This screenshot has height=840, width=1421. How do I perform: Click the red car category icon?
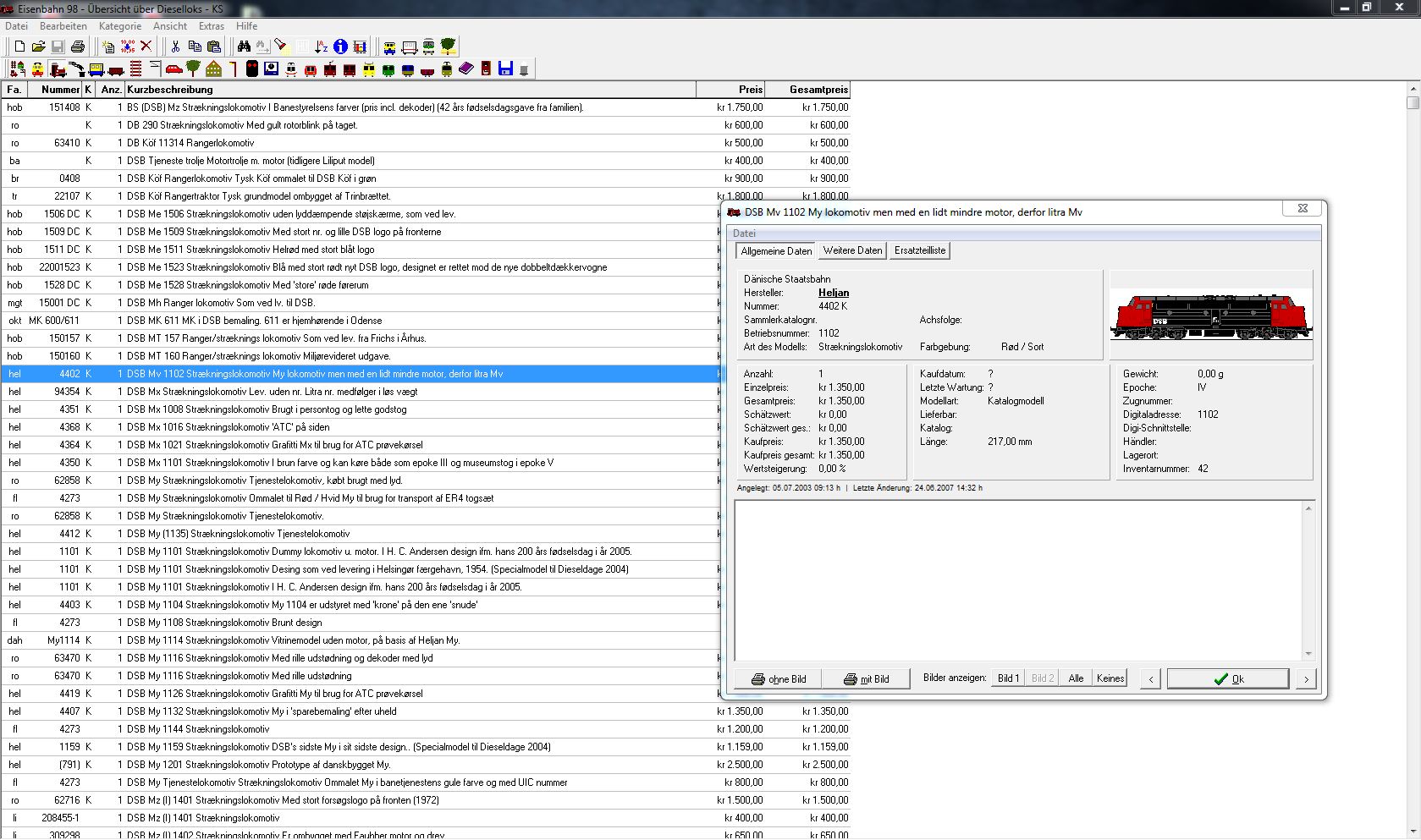[x=174, y=69]
